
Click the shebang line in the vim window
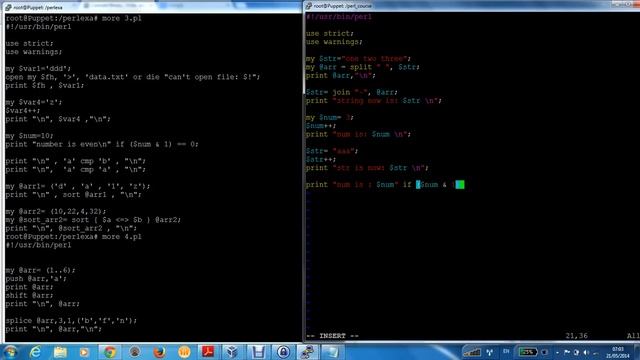(339, 17)
